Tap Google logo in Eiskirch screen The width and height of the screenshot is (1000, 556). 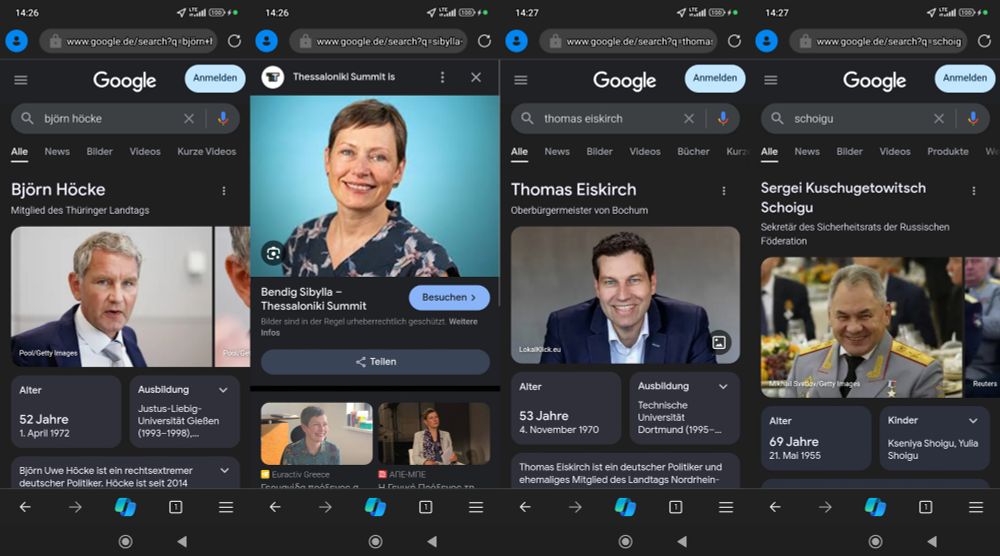pos(624,80)
